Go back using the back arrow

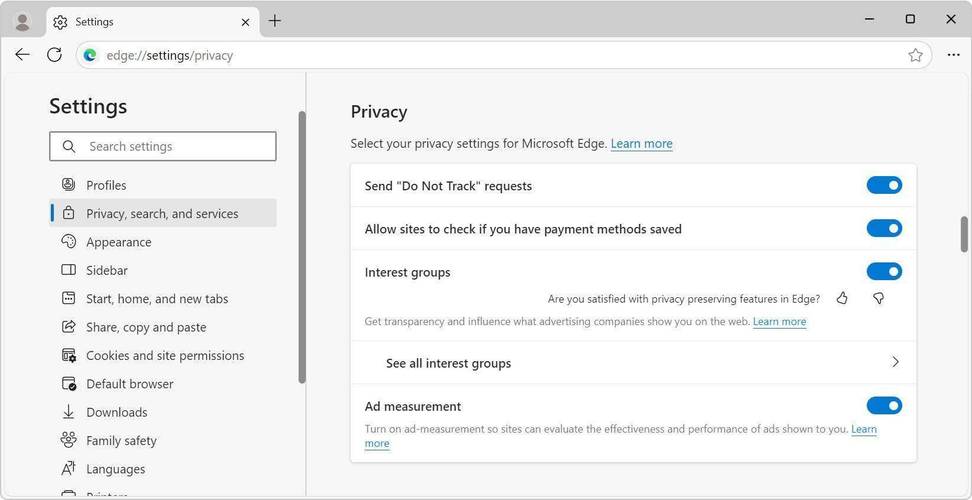tap(22, 55)
